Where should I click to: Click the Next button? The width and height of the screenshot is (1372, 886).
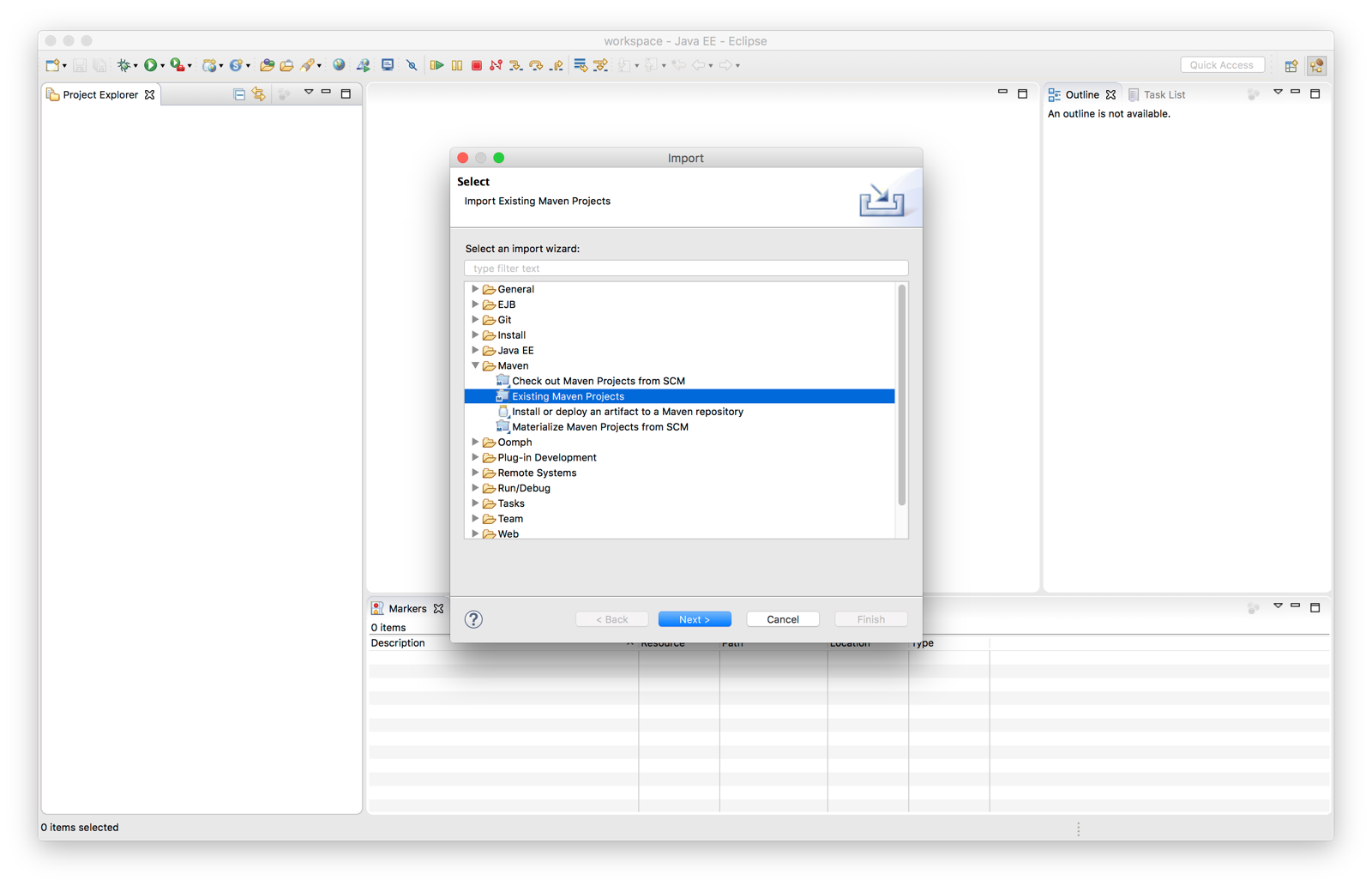click(695, 619)
